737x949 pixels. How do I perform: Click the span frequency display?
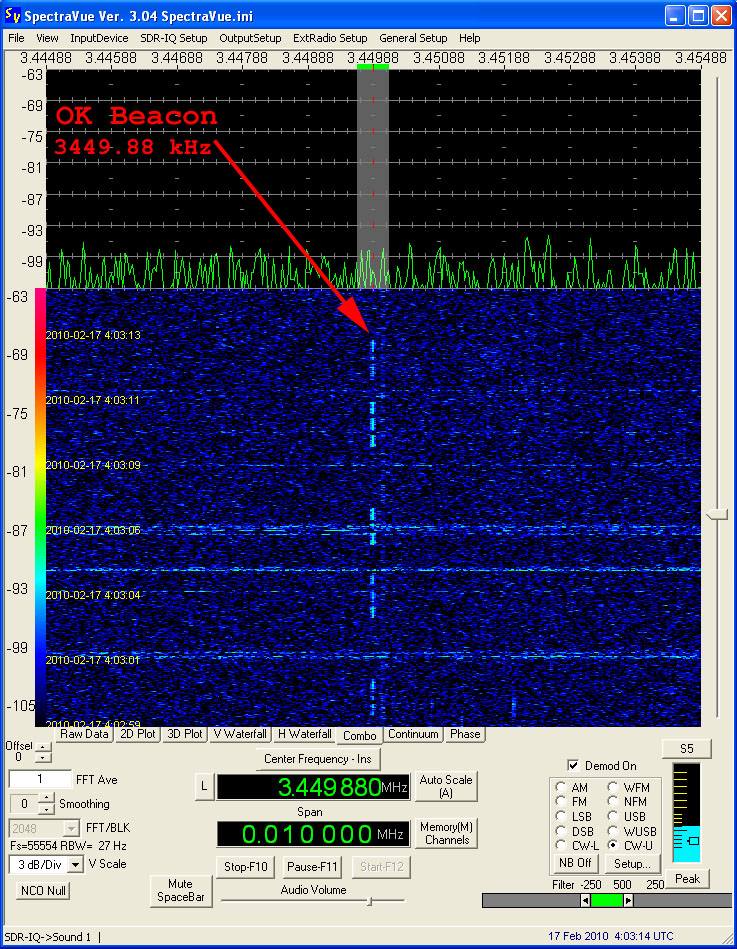coord(313,834)
